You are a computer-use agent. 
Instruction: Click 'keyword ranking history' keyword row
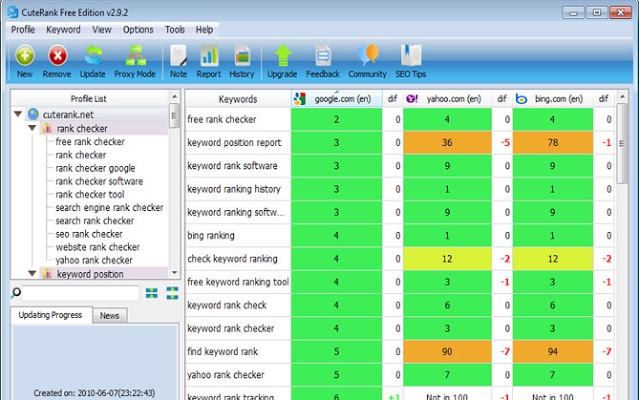tap(234, 189)
